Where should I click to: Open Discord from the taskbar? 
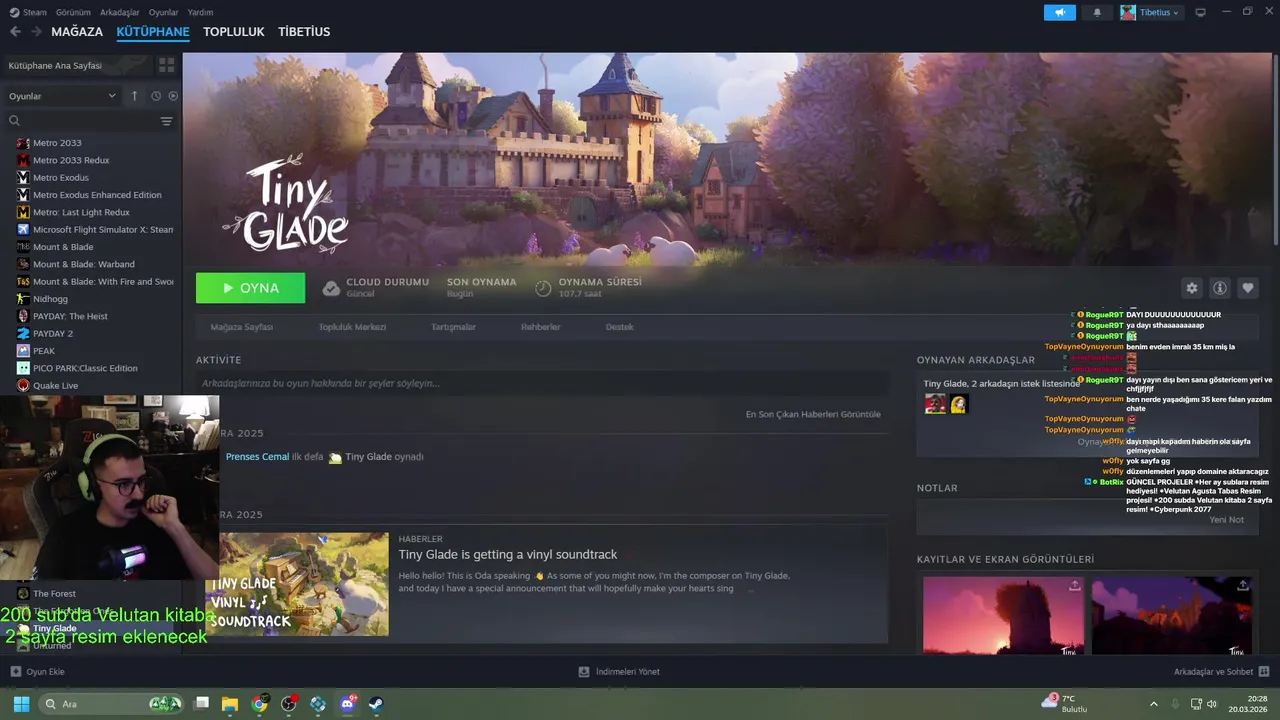pos(348,704)
